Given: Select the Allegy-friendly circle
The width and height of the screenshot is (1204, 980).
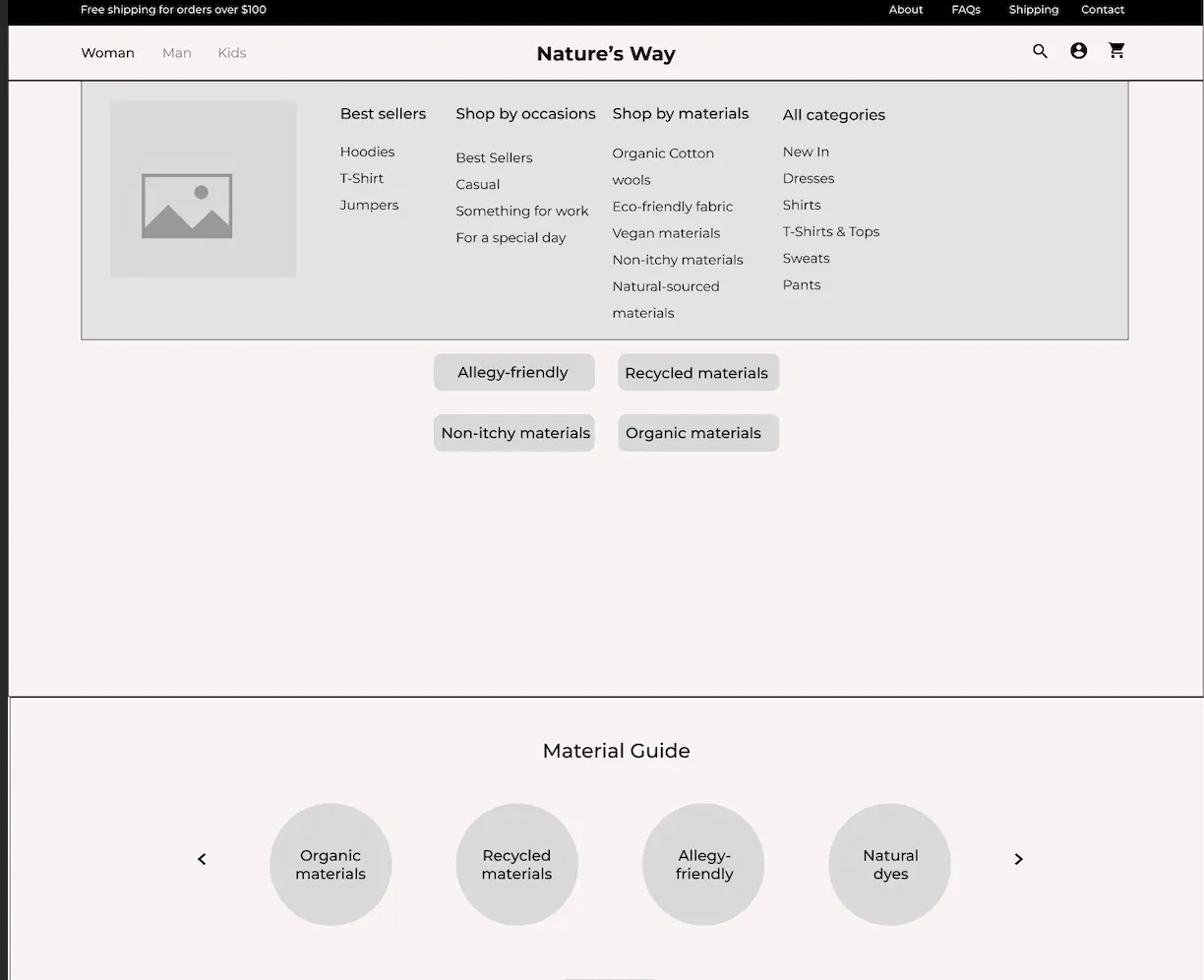Looking at the screenshot, I should pos(703,865).
